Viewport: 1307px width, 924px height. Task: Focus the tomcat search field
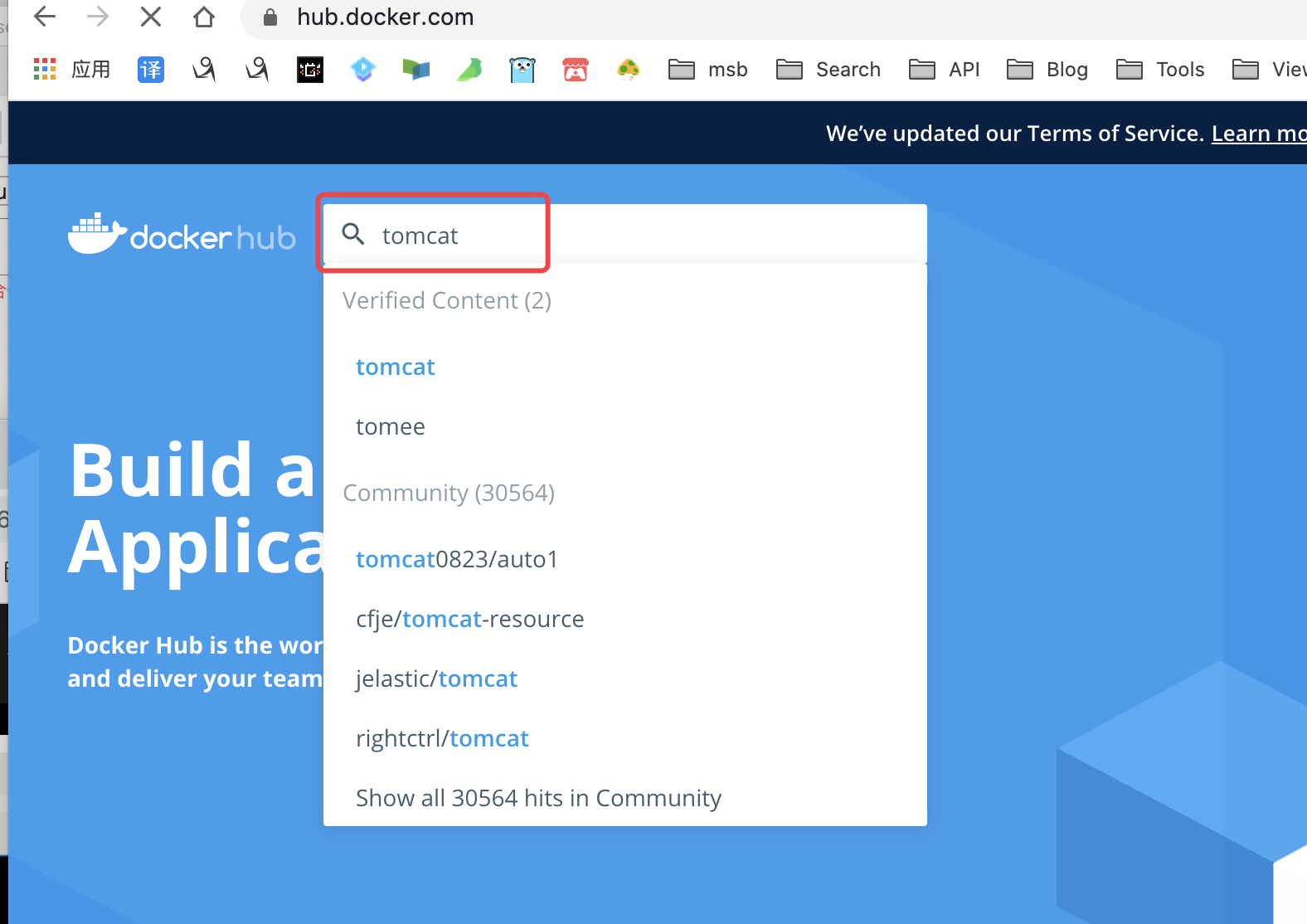625,235
